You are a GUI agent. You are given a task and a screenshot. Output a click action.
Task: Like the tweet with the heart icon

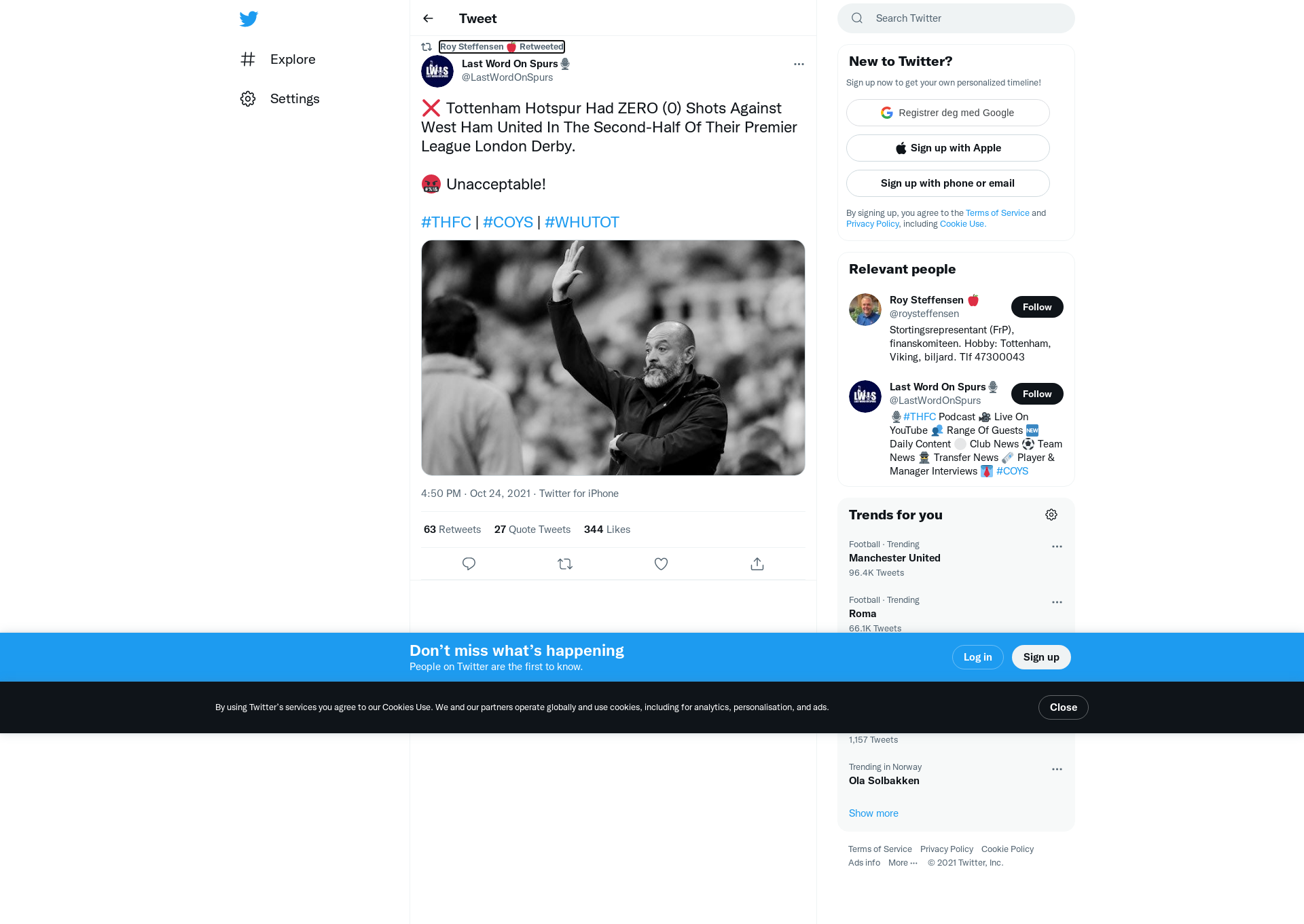click(661, 563)
